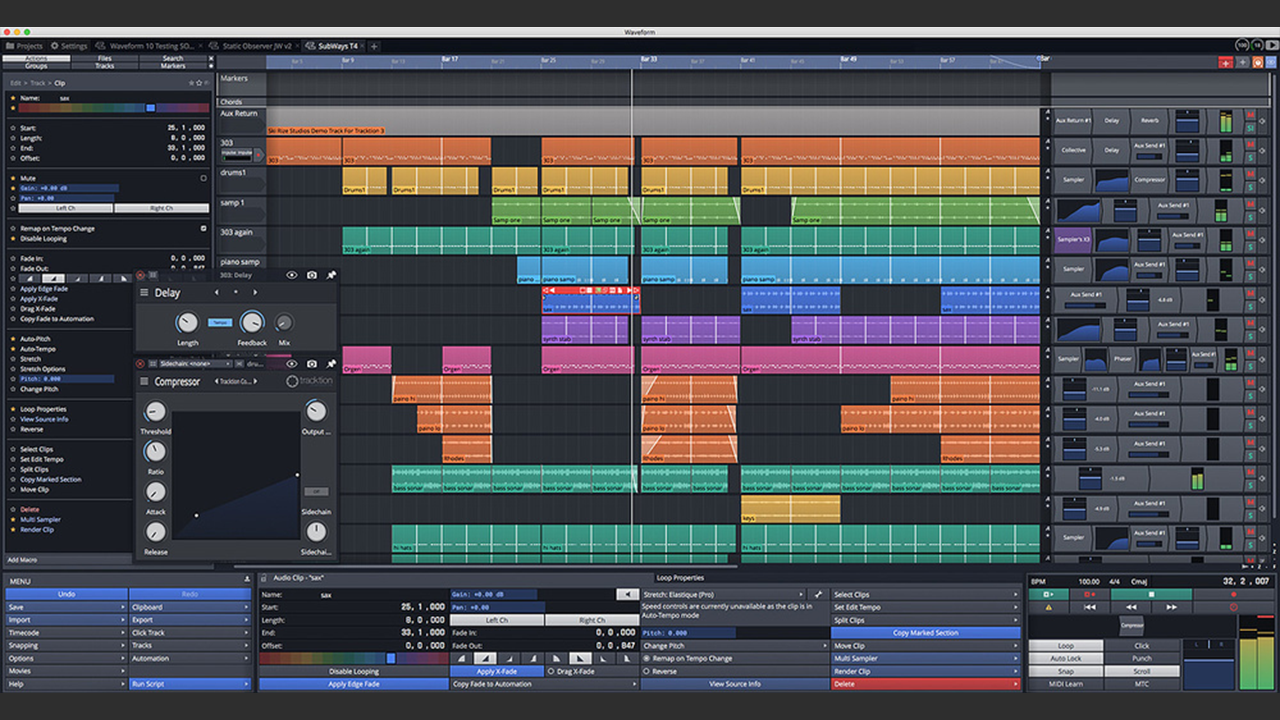Image resolution: width=1280 pixels, height=720 pixels.
Task: Open the Delay plugin hamburger menu
Action: point(144,293)
